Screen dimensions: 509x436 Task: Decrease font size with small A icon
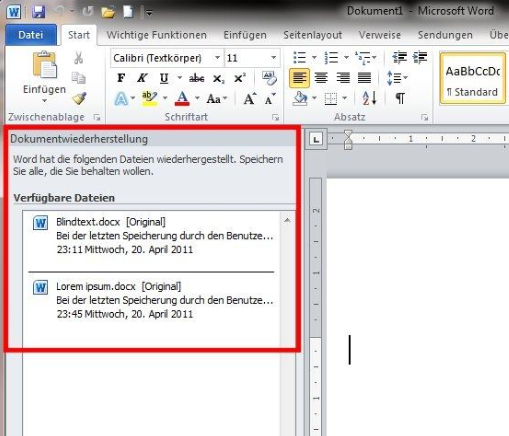270,99
